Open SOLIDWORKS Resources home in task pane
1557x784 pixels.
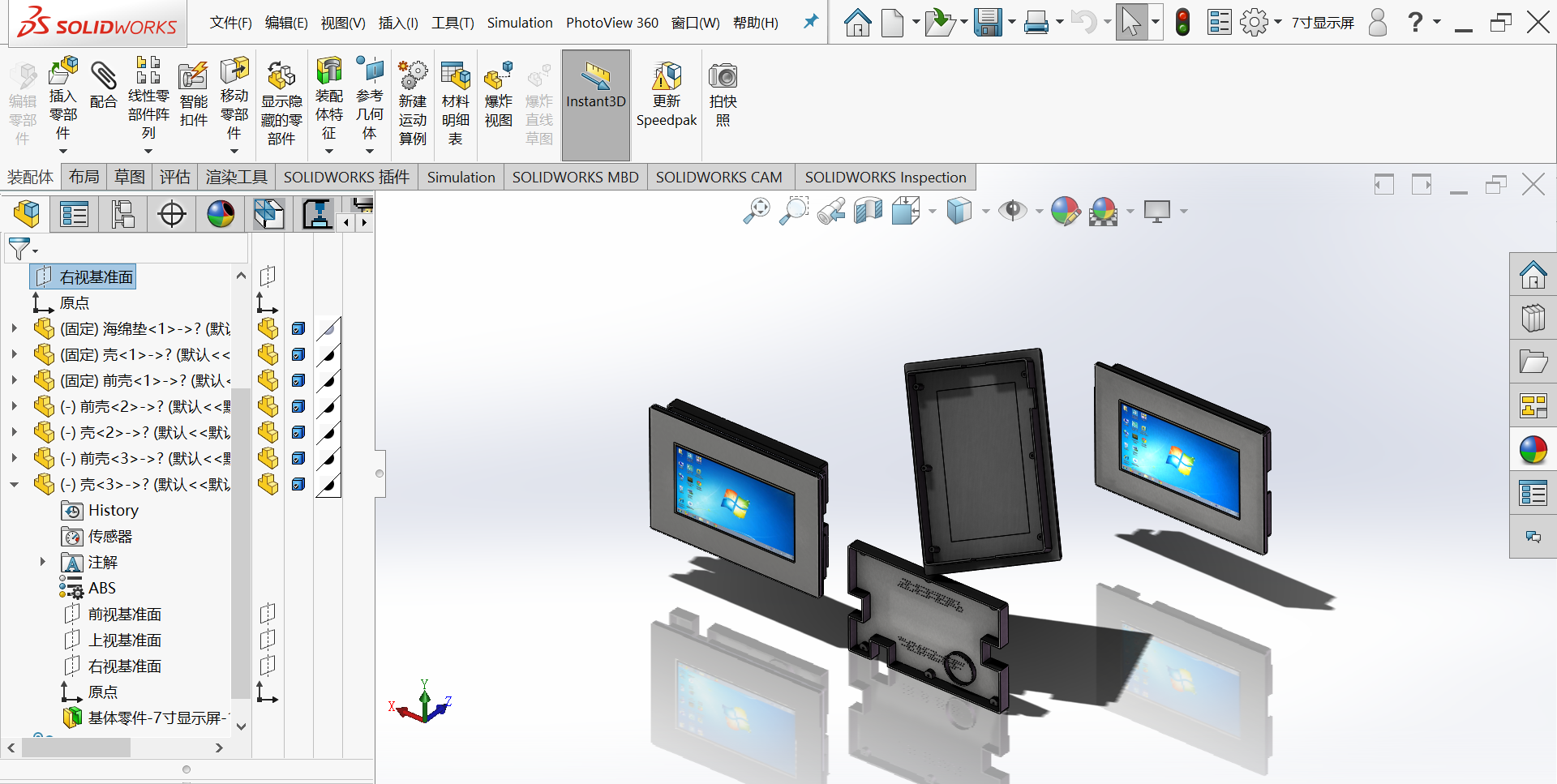pos(1533,275)
